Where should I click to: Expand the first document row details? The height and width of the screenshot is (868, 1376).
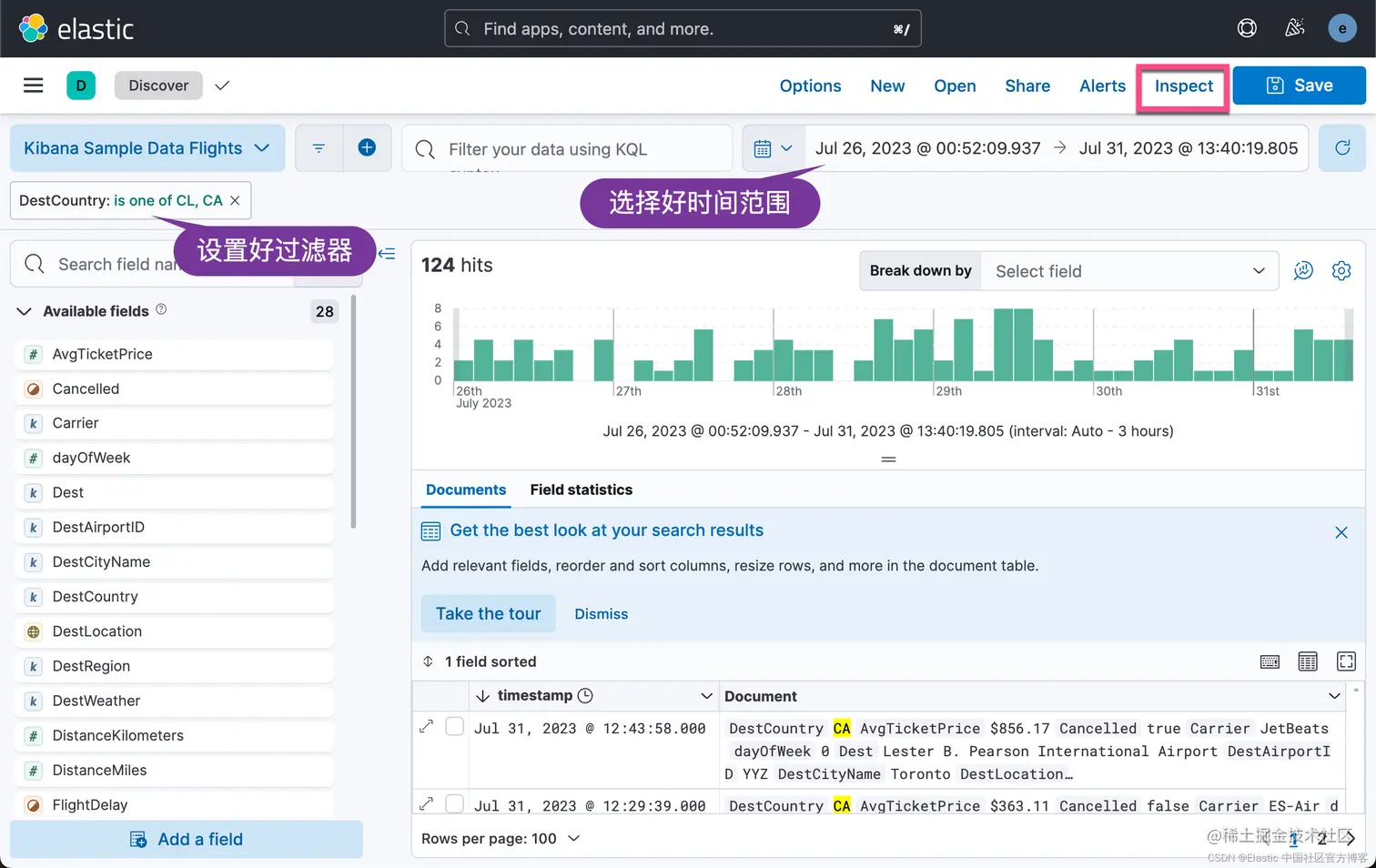(x=426, y=726)
